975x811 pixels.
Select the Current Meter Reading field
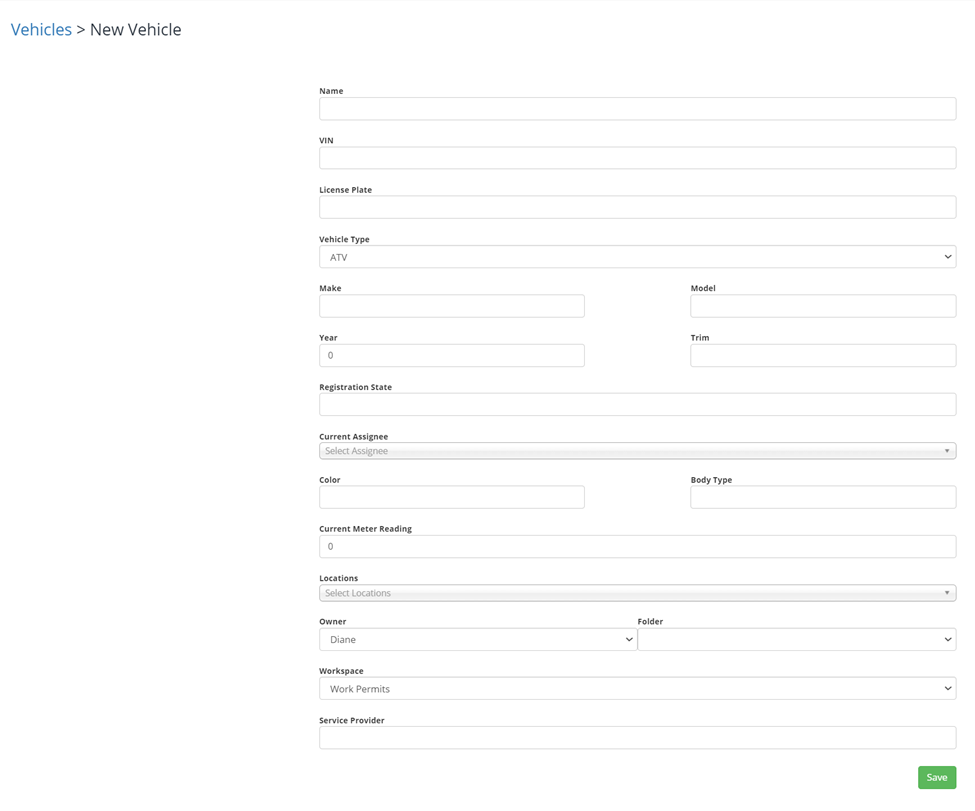click(637, 546)
